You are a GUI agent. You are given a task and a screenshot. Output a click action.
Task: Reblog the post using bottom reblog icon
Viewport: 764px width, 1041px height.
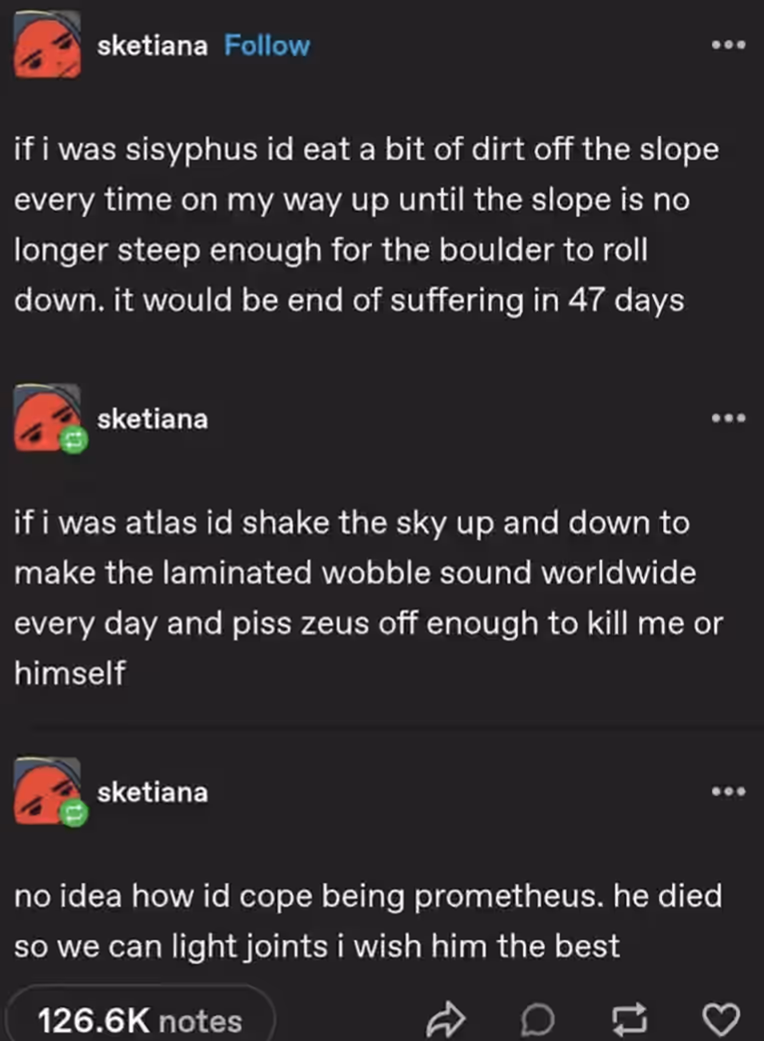tap(628, 1019)
